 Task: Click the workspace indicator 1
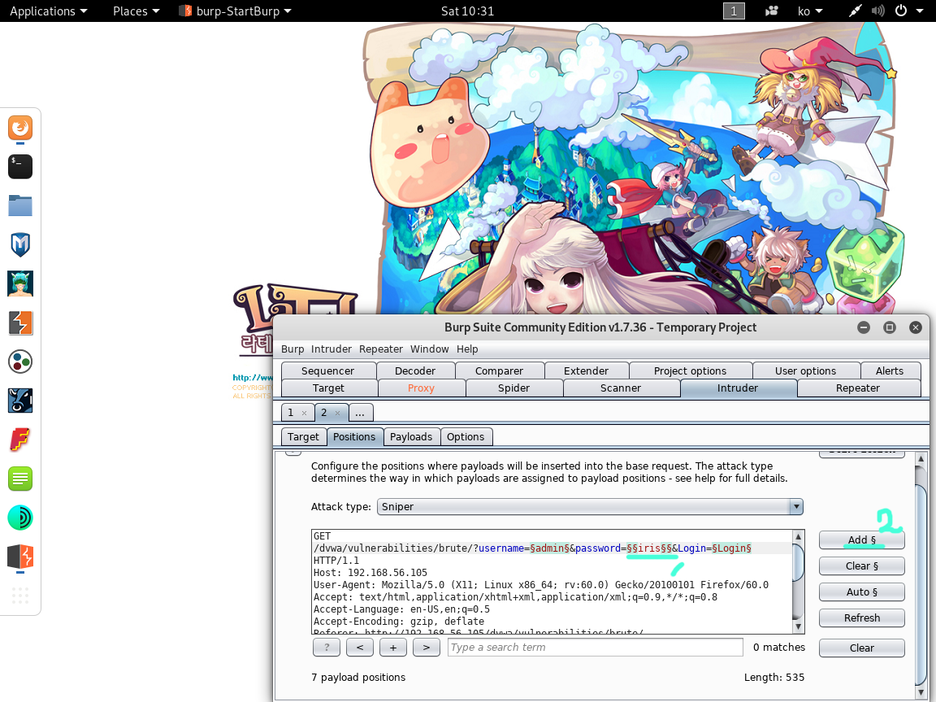click(734, 11)
